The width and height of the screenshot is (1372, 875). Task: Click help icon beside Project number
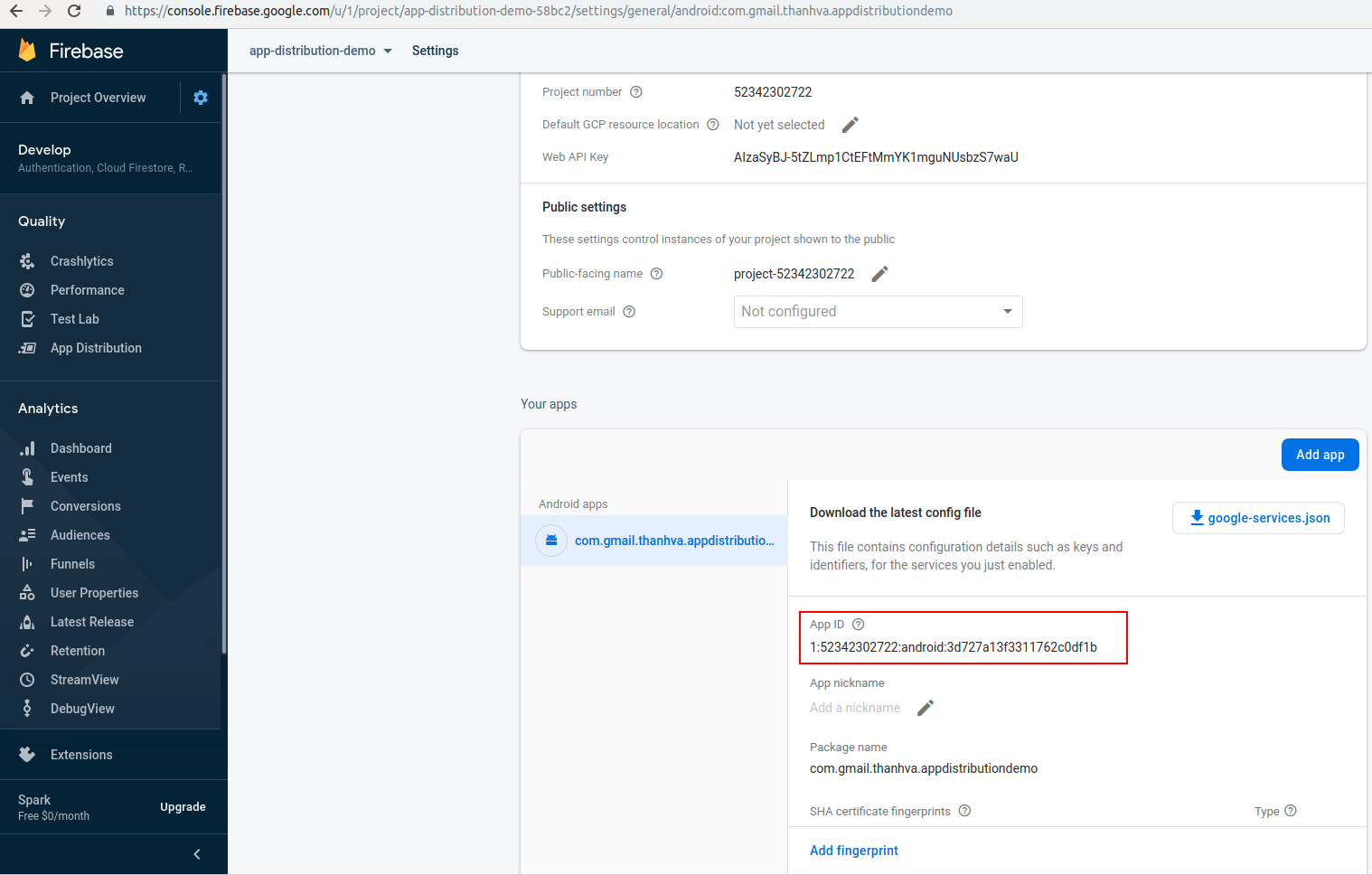pos(636,92)
